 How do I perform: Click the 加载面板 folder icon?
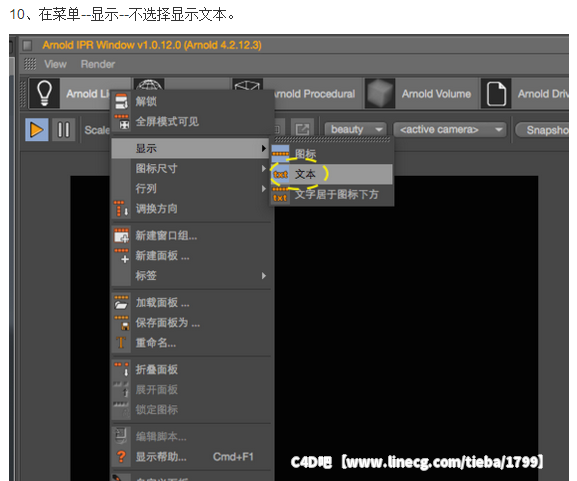click(x=121, y=303)
